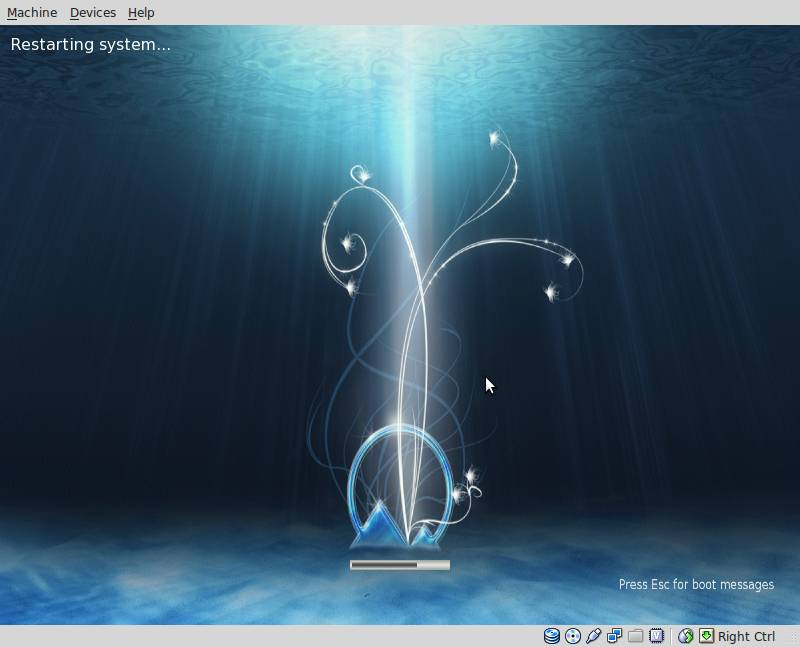Click the shared folders status icon
Screen dimensions: 800x647
[x=636, y=636]
